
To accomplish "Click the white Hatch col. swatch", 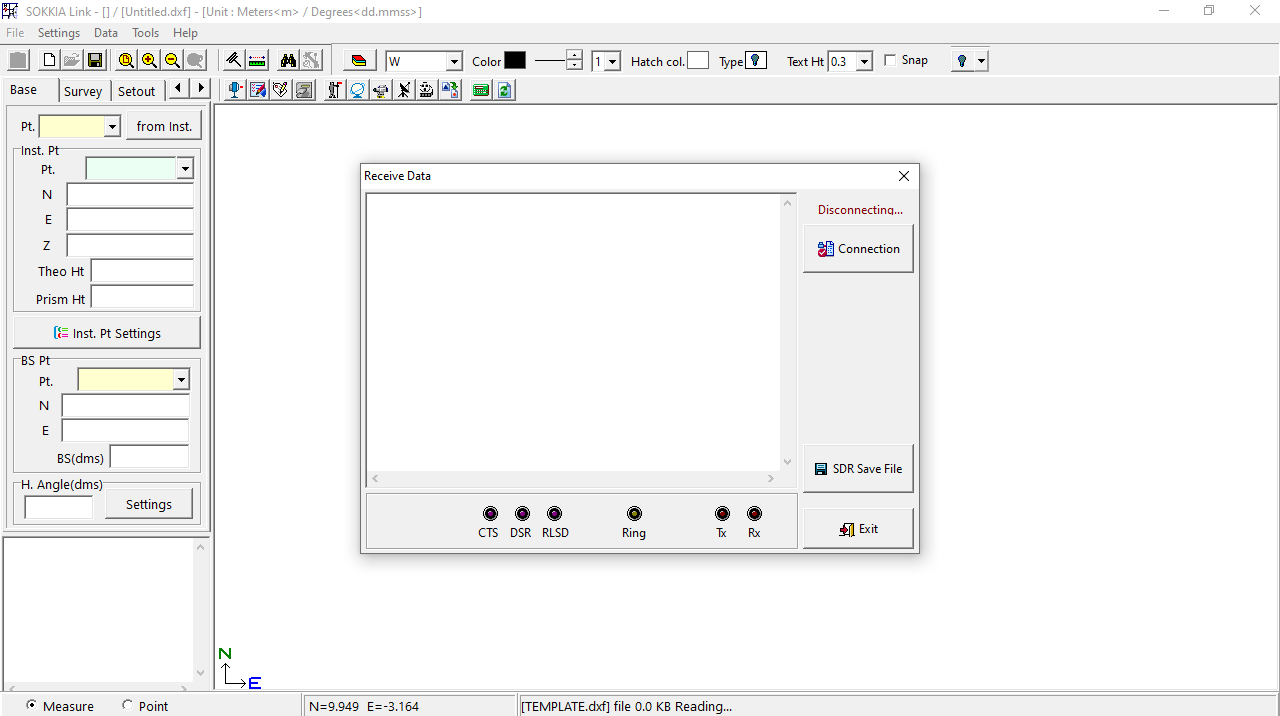I will pyautogui.click(x=698, y=61).
